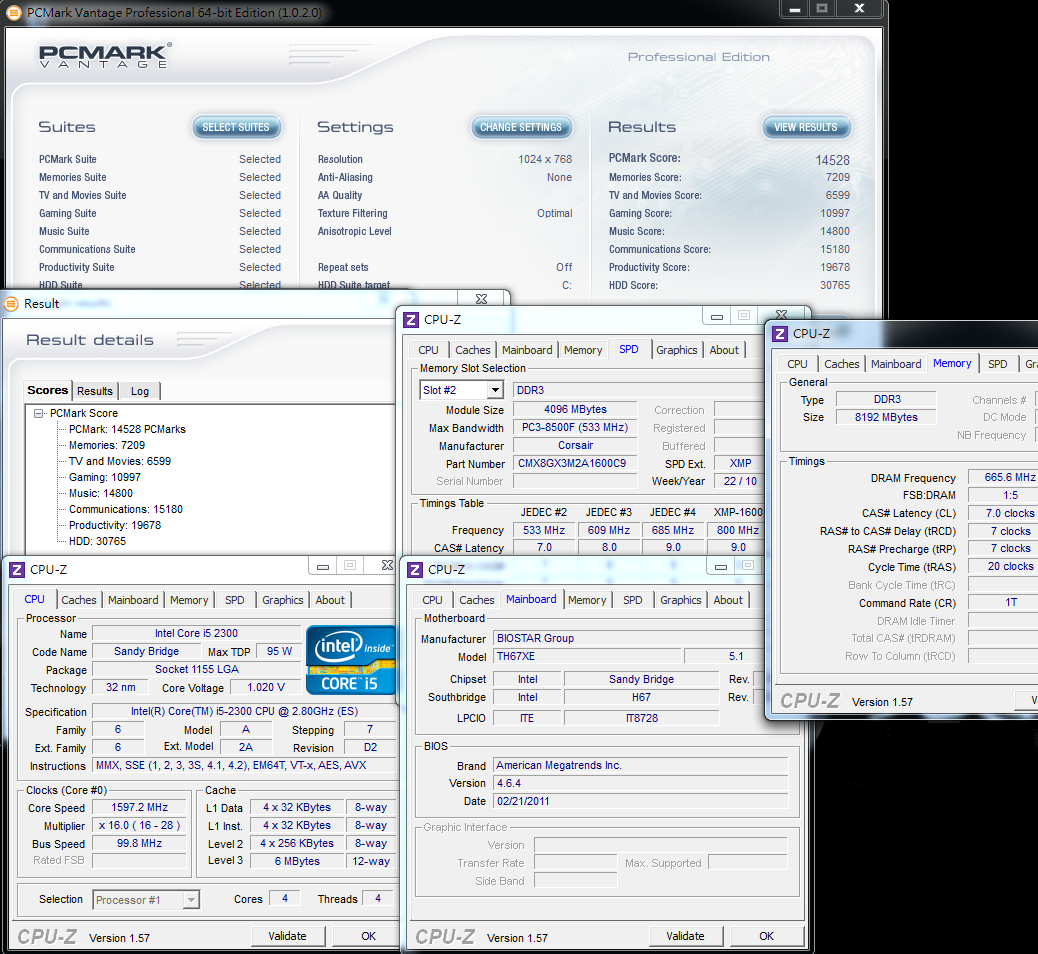Click the DRAM Frequency value 665.6 MHz

pos(1003,477)
